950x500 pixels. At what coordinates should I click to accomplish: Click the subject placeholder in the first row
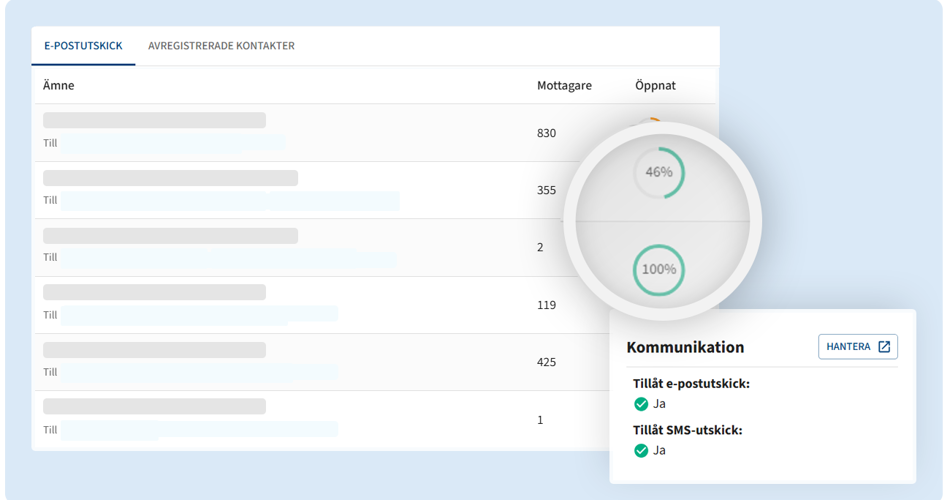pyautogui.click(x=154, y=120)
